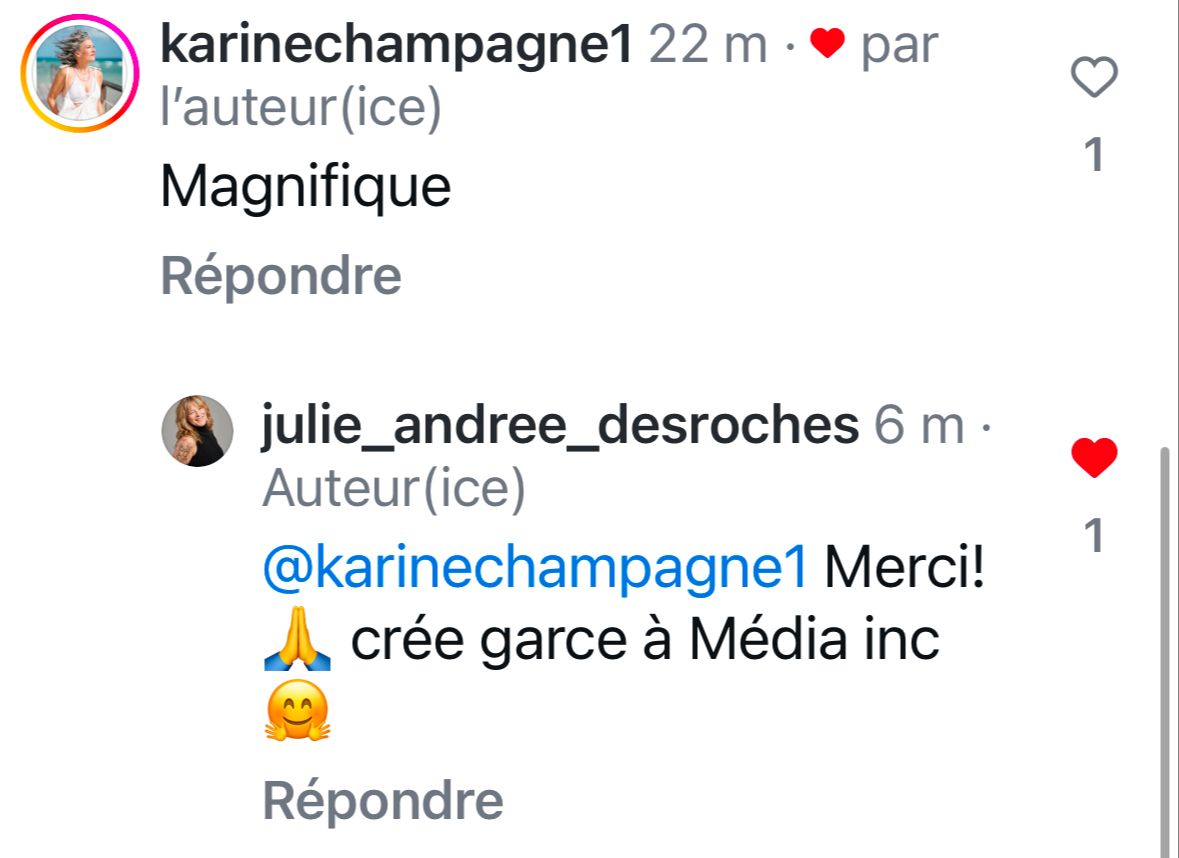Click the julie_andree_desroches username
Screen dimensions: 1179x858
(x=560, y=426)
